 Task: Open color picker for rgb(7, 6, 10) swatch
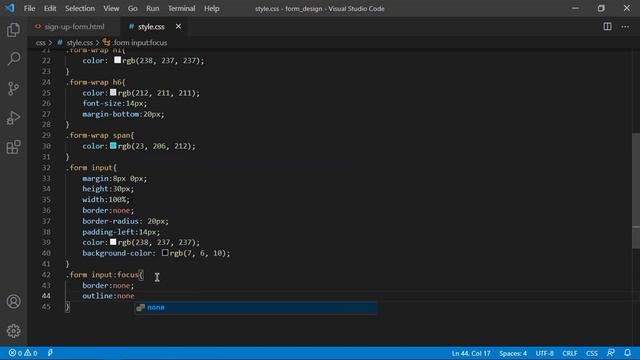click(x=165, y=253)
